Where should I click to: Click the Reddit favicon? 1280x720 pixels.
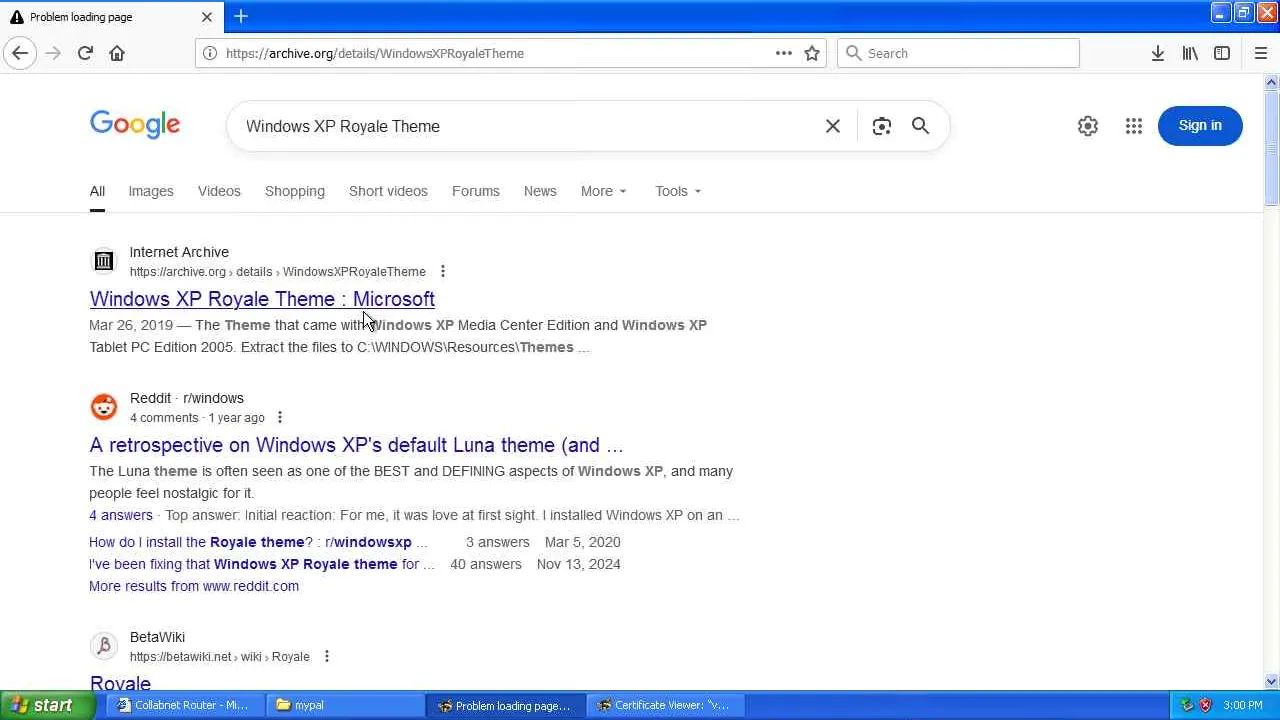click(x=104, y=407)
